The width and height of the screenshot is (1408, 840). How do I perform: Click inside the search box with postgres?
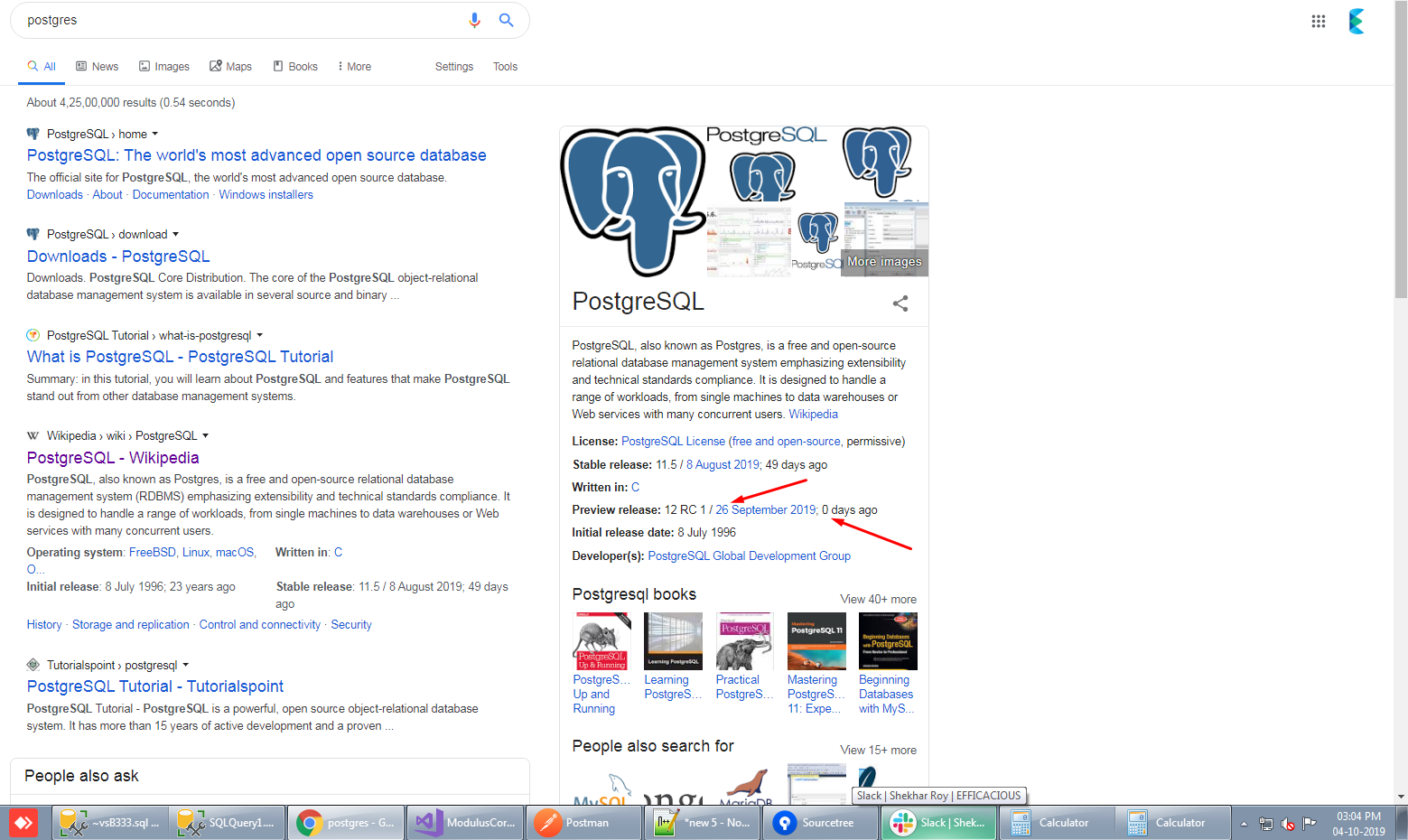[x=235, y=20]
